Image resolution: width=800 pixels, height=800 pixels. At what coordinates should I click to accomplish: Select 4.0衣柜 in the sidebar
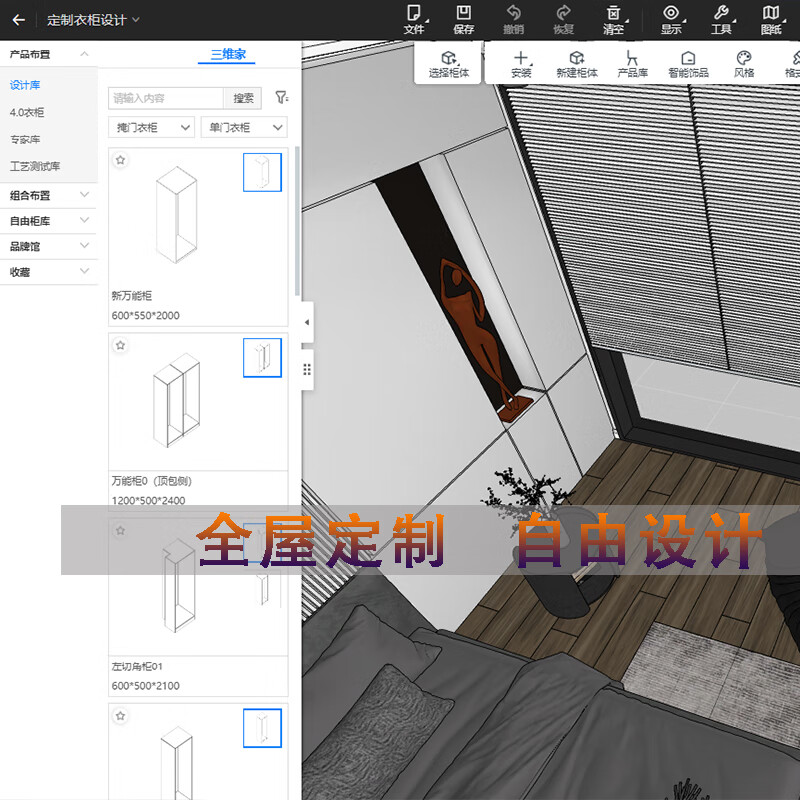27,113
